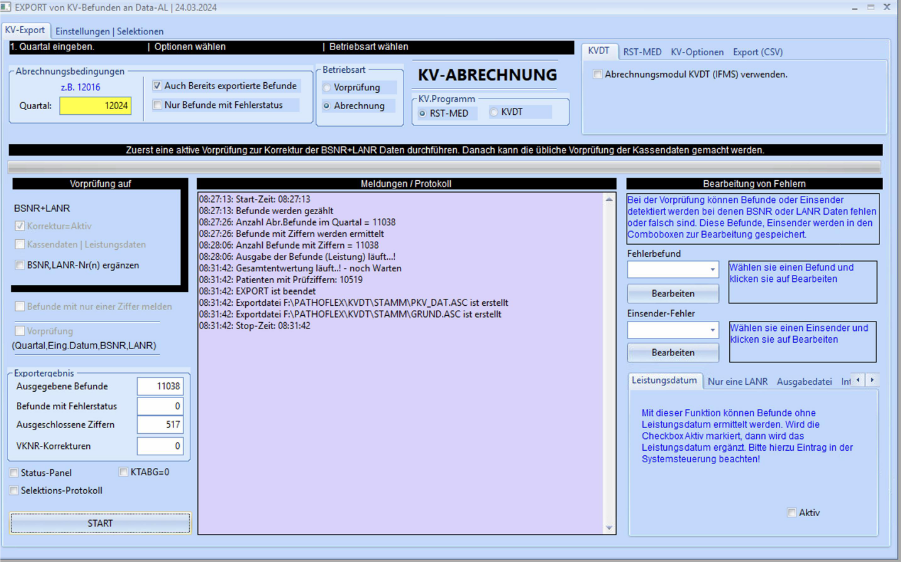901x563 pixels.
Task: Choose the KVDT program radio option
Action: (494, 112)
